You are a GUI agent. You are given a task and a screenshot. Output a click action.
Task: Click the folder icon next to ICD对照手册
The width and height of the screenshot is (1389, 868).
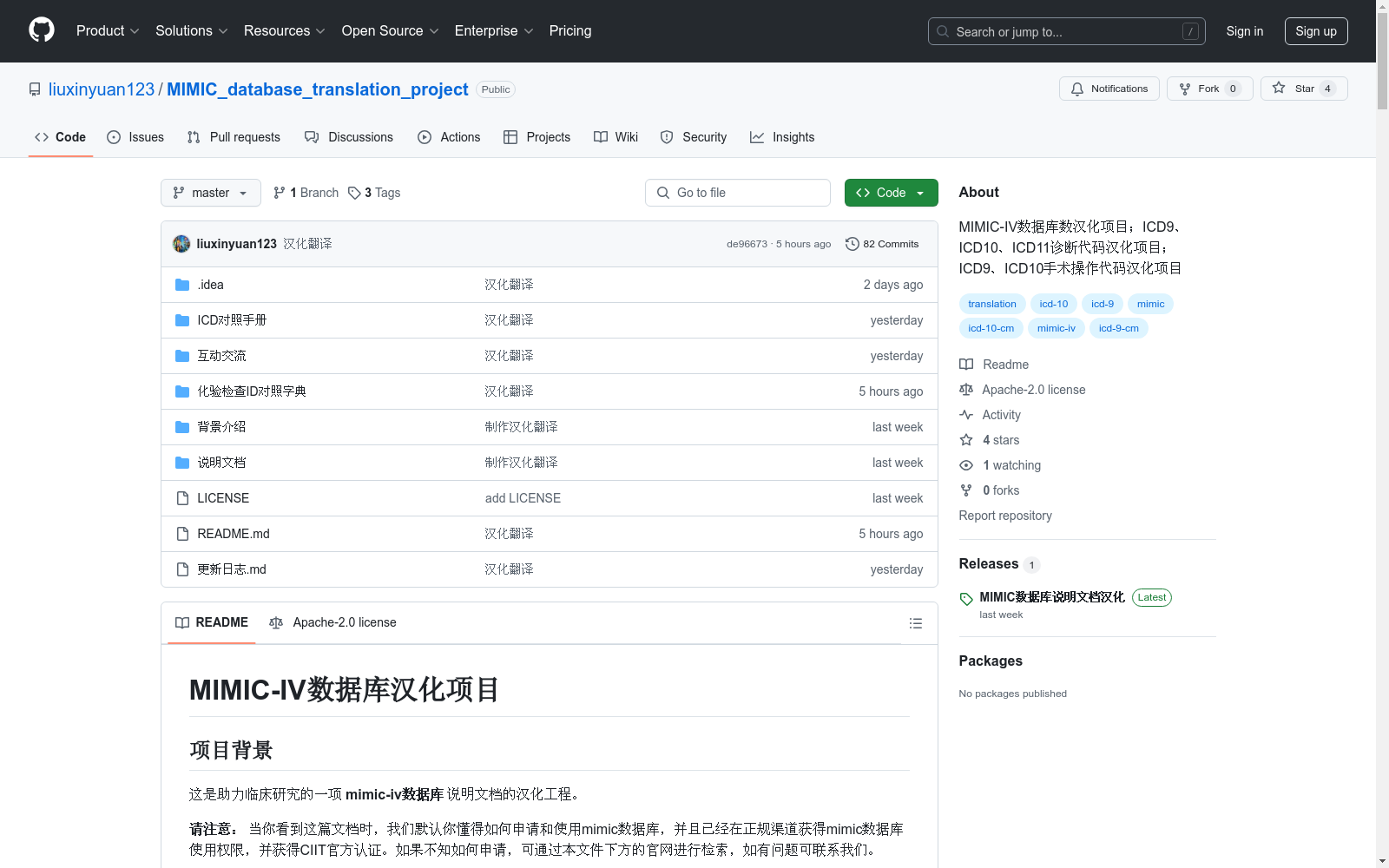pyautogui.click(x=181, y=319)
